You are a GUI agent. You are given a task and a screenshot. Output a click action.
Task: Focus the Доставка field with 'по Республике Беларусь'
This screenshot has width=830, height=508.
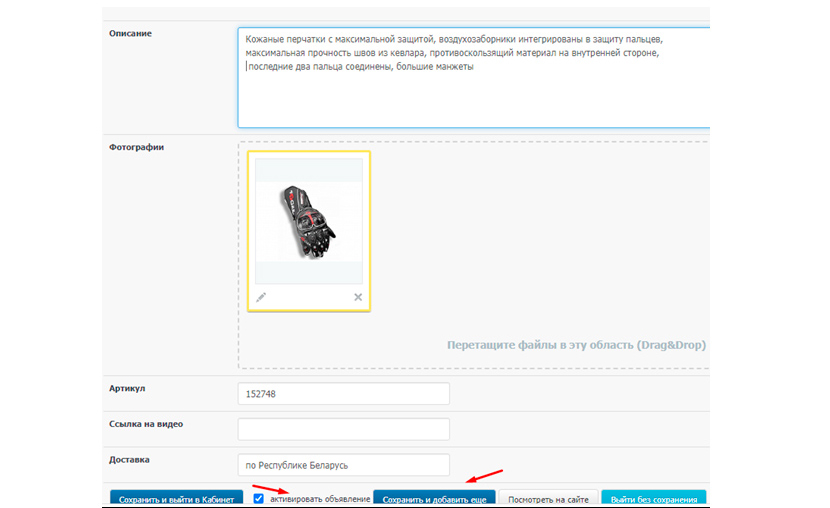coord(344,465)
